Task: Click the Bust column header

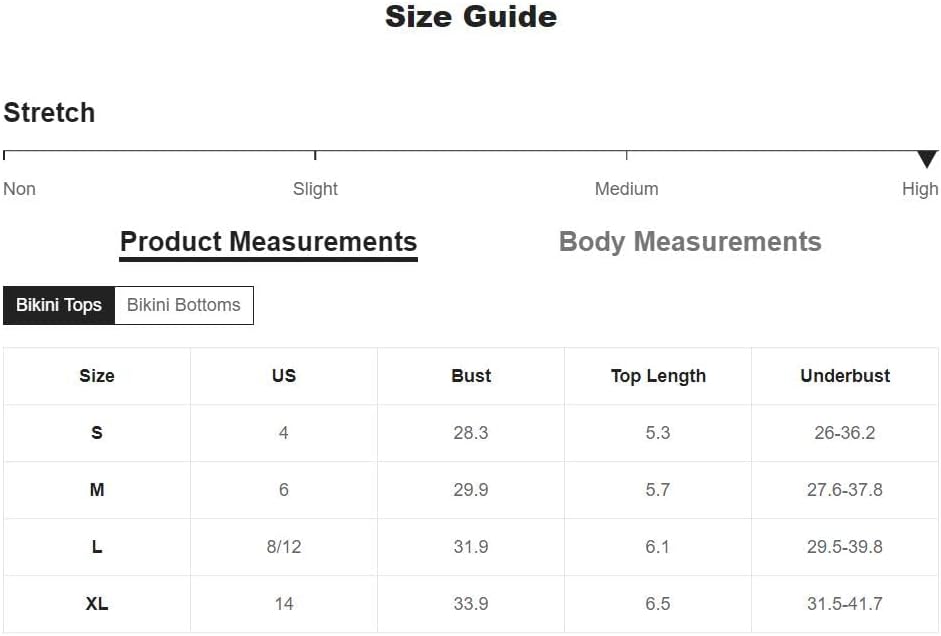Action: pyautogui.click(x=471, y=376)
